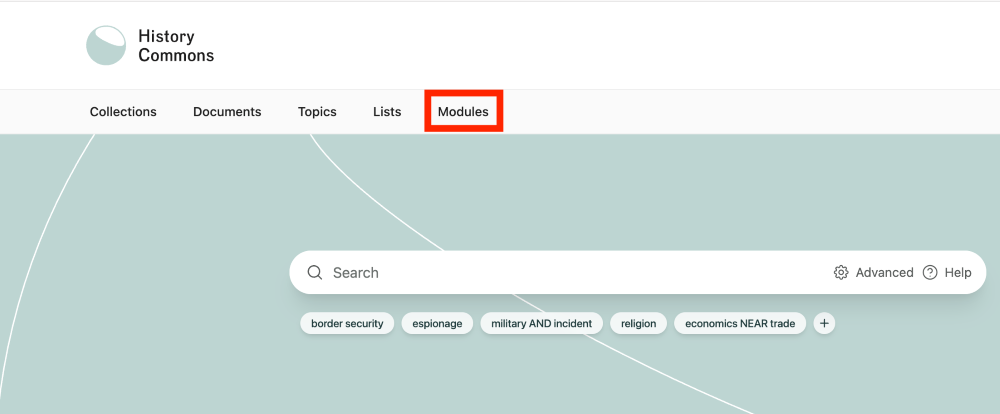Click the word 'History' in site title
Viewport: 1000px width, 414px height.
pyautogui.click(x=166, y=36)
